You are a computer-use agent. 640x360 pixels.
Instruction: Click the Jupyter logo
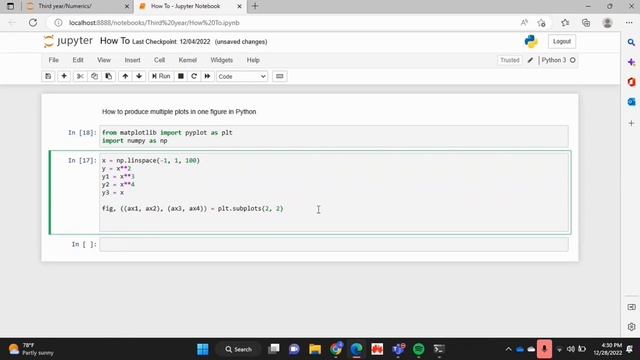tap(69, 41)
